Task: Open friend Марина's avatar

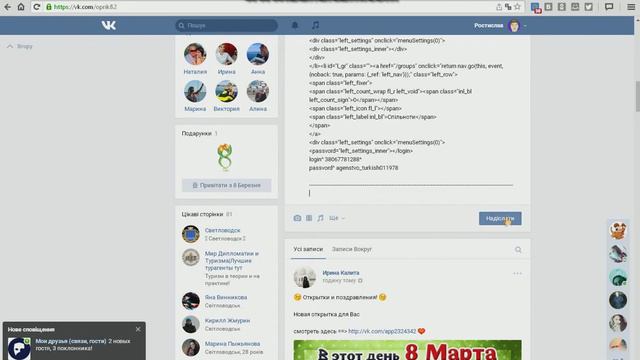Action: 195,91
